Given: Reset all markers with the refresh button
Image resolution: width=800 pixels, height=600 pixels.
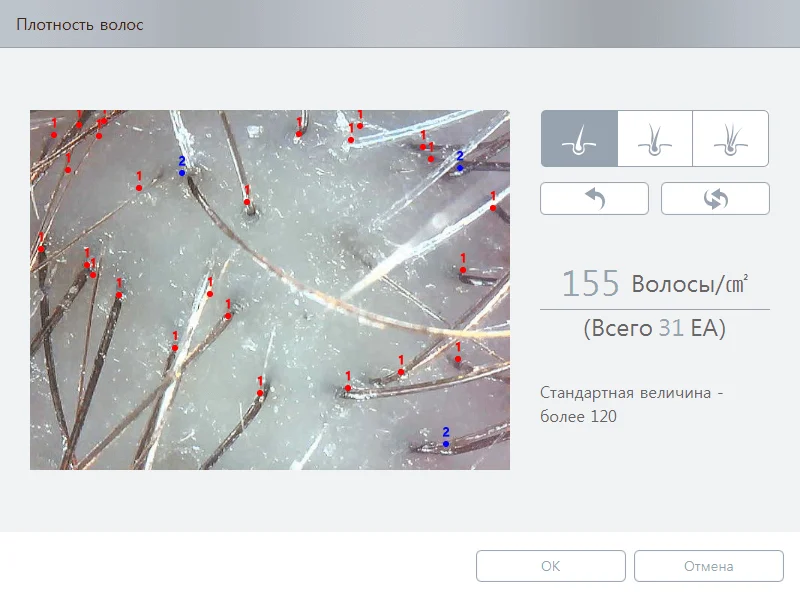Looking at the screenshot, I should [715, 198].
